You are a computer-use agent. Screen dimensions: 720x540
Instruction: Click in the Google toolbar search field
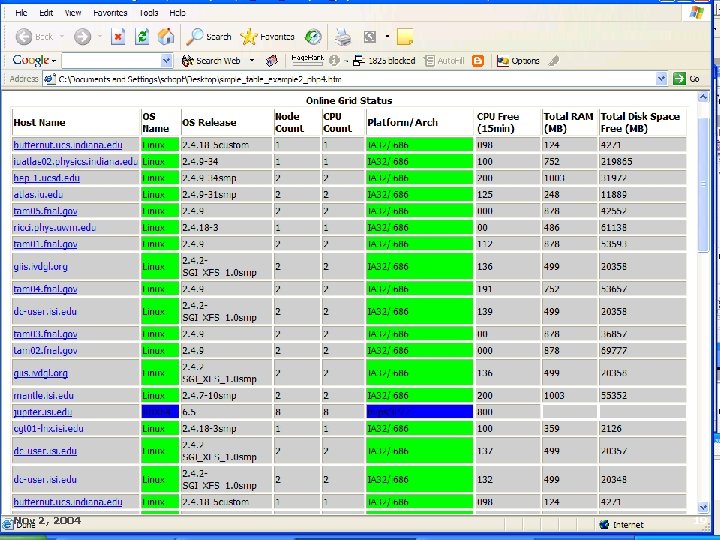(112, 61)
